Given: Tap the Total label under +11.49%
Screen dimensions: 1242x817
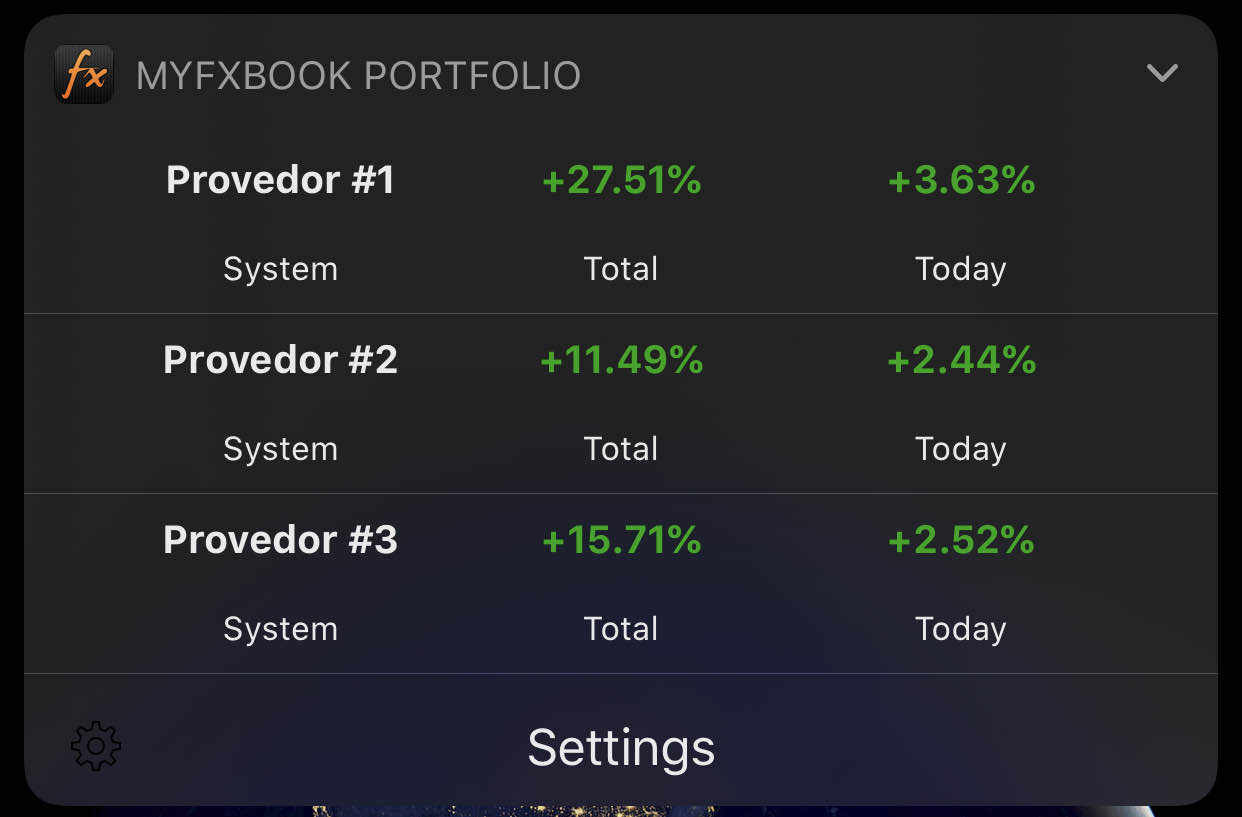Looking at the screenshot, I should coord(621,449).
